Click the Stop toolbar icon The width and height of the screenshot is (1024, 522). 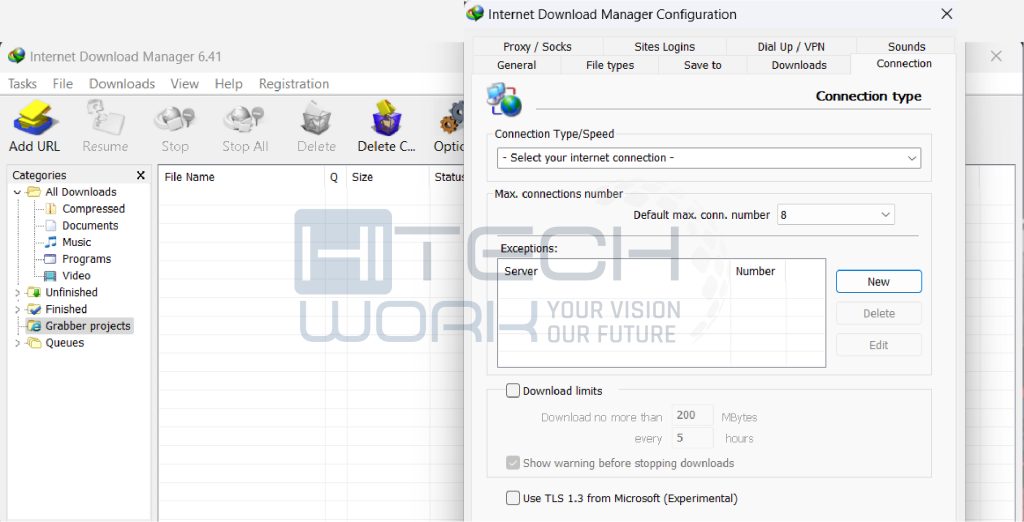[174, 120]
